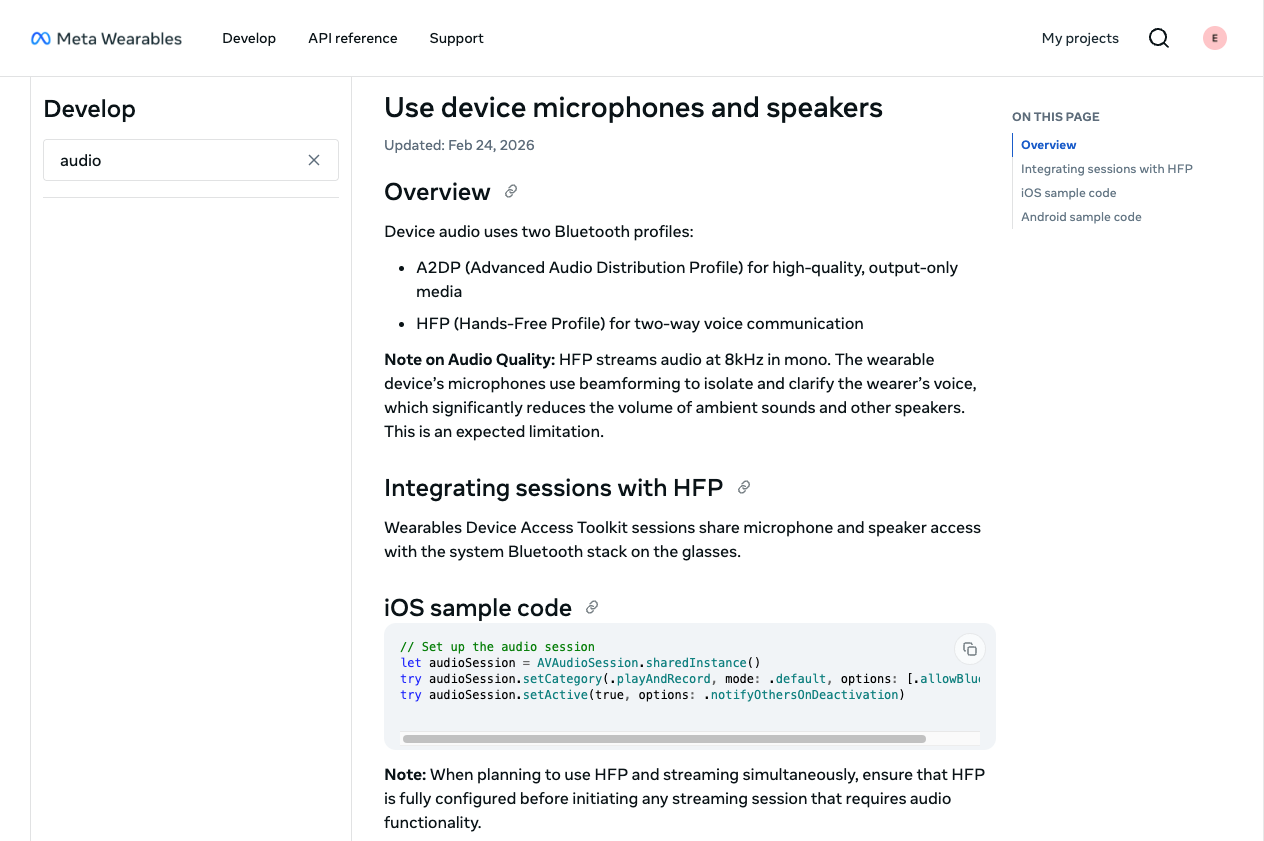Jump to Android sample code section
The image size is (1264, 841).
click(1081, 217)
